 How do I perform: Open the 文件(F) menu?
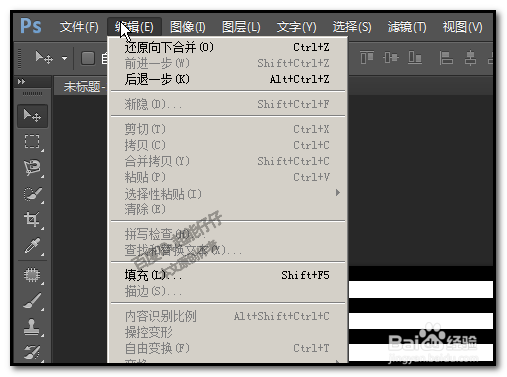(79, 27)
